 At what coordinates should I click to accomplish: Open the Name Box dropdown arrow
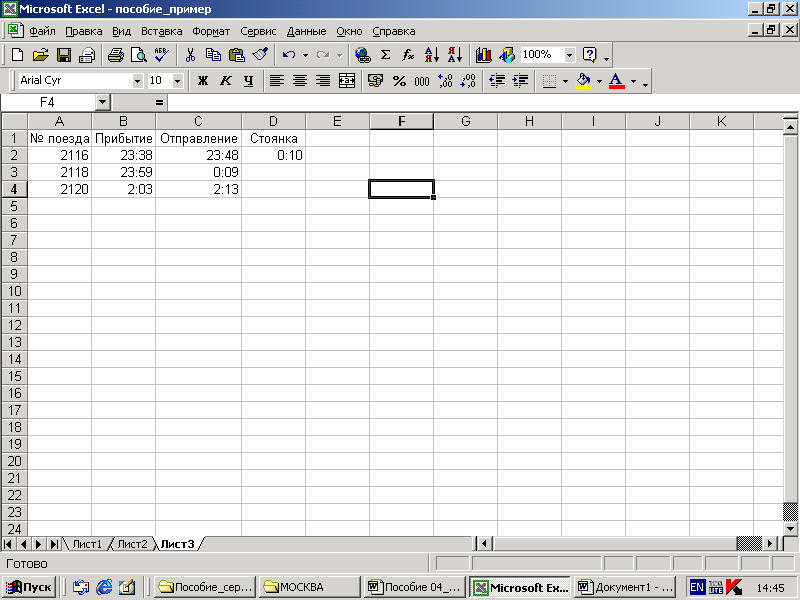click(x=103, y=103)
